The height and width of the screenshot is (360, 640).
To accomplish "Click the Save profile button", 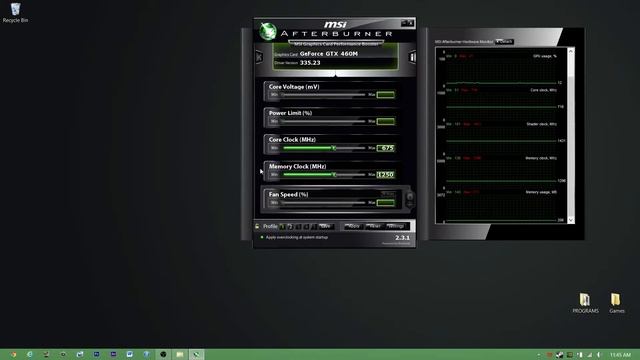I will tap(326, 227).
